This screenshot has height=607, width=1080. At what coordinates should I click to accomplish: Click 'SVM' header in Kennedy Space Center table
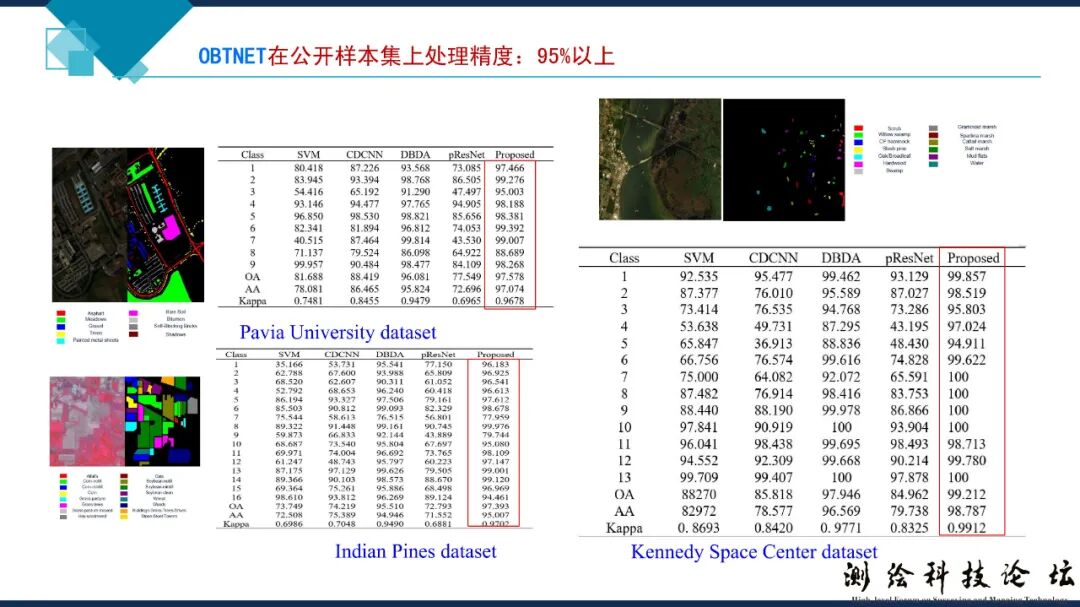[x=698, y=258]
